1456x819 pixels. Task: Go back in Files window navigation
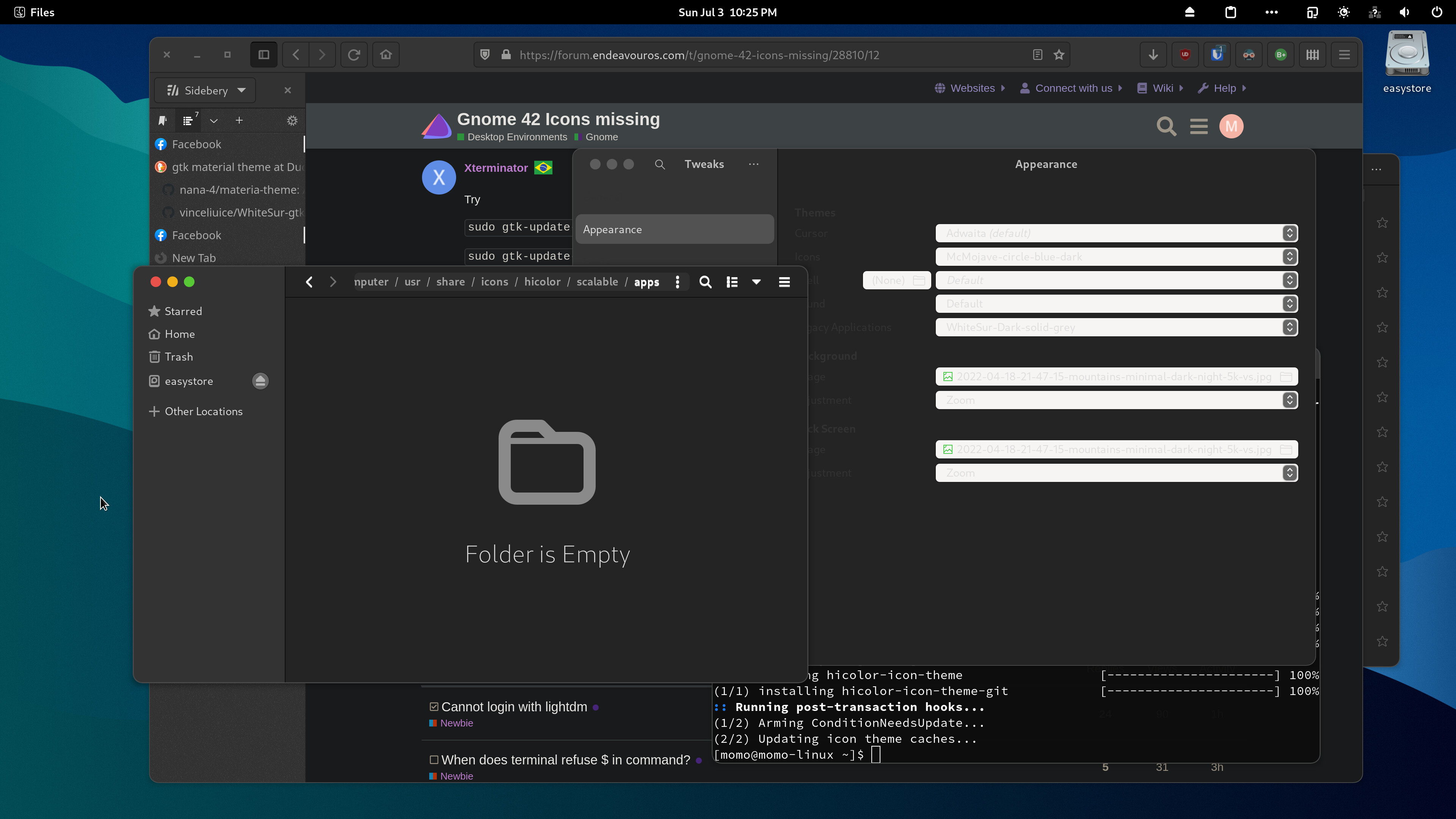[309, 282]
